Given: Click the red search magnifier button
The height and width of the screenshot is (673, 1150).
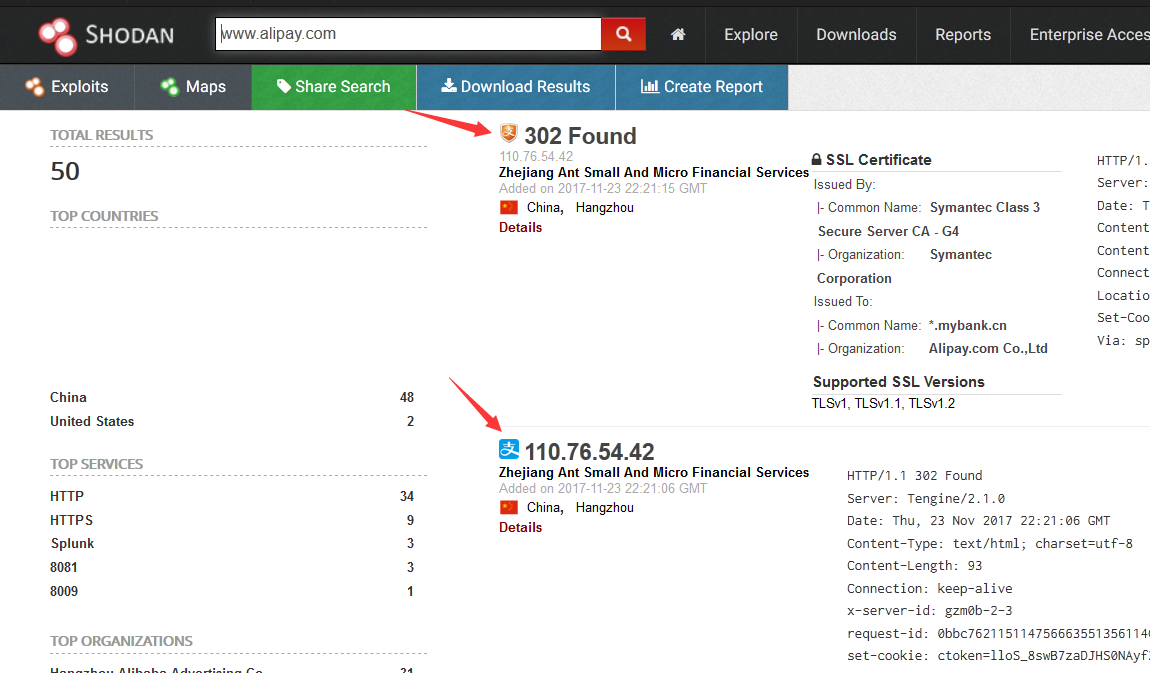Looking at the screenshot, I should pyautogui.click(x=623, y=34).
